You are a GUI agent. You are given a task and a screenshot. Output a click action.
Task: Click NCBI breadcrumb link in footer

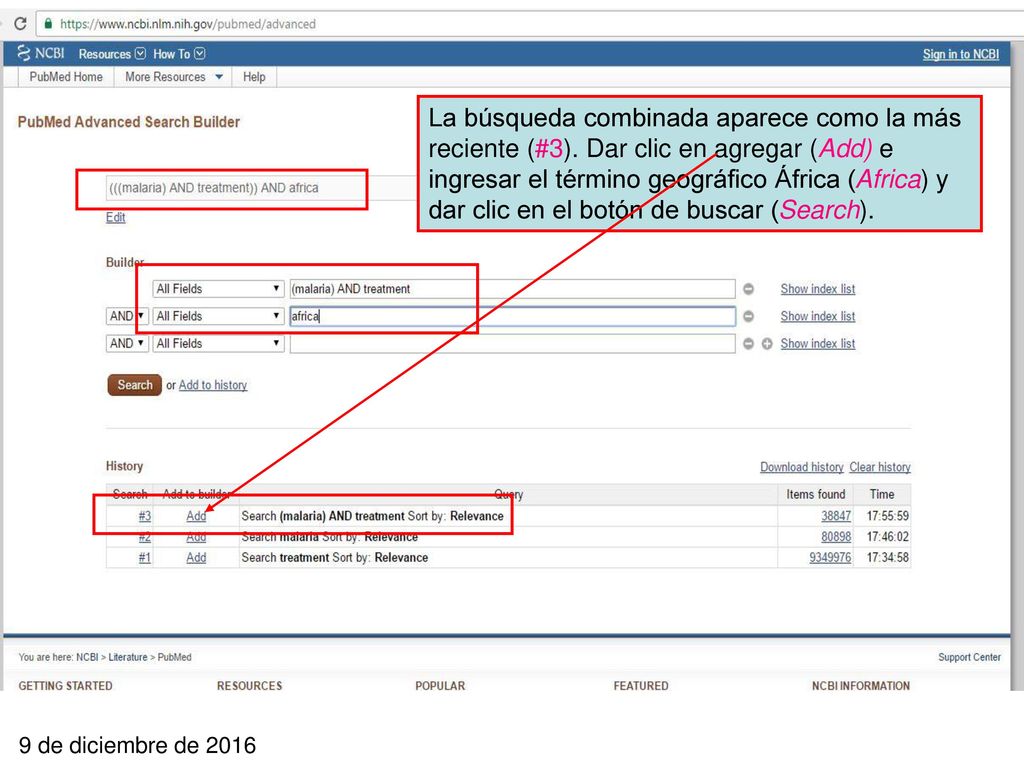click(87, 657)
